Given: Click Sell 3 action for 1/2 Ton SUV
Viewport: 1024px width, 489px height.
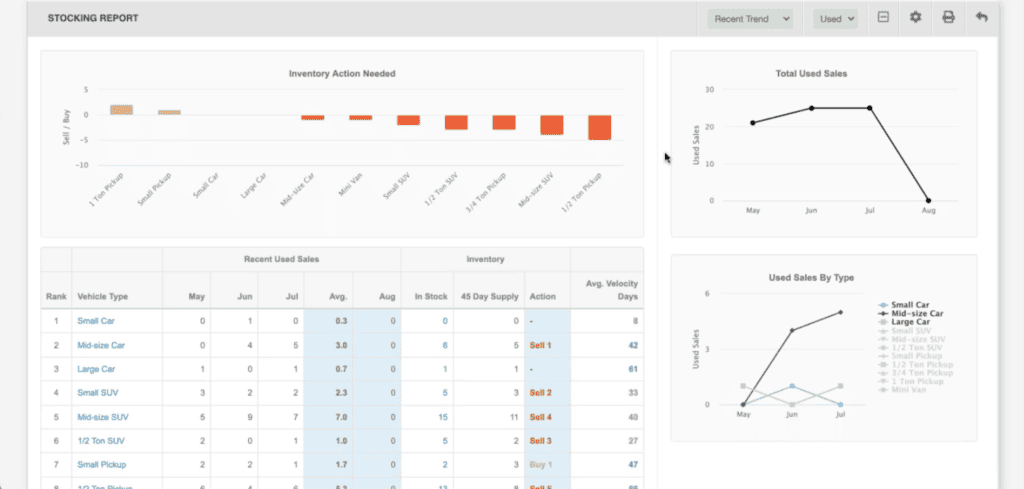Looking at the screenshot, I should [541, 441].
